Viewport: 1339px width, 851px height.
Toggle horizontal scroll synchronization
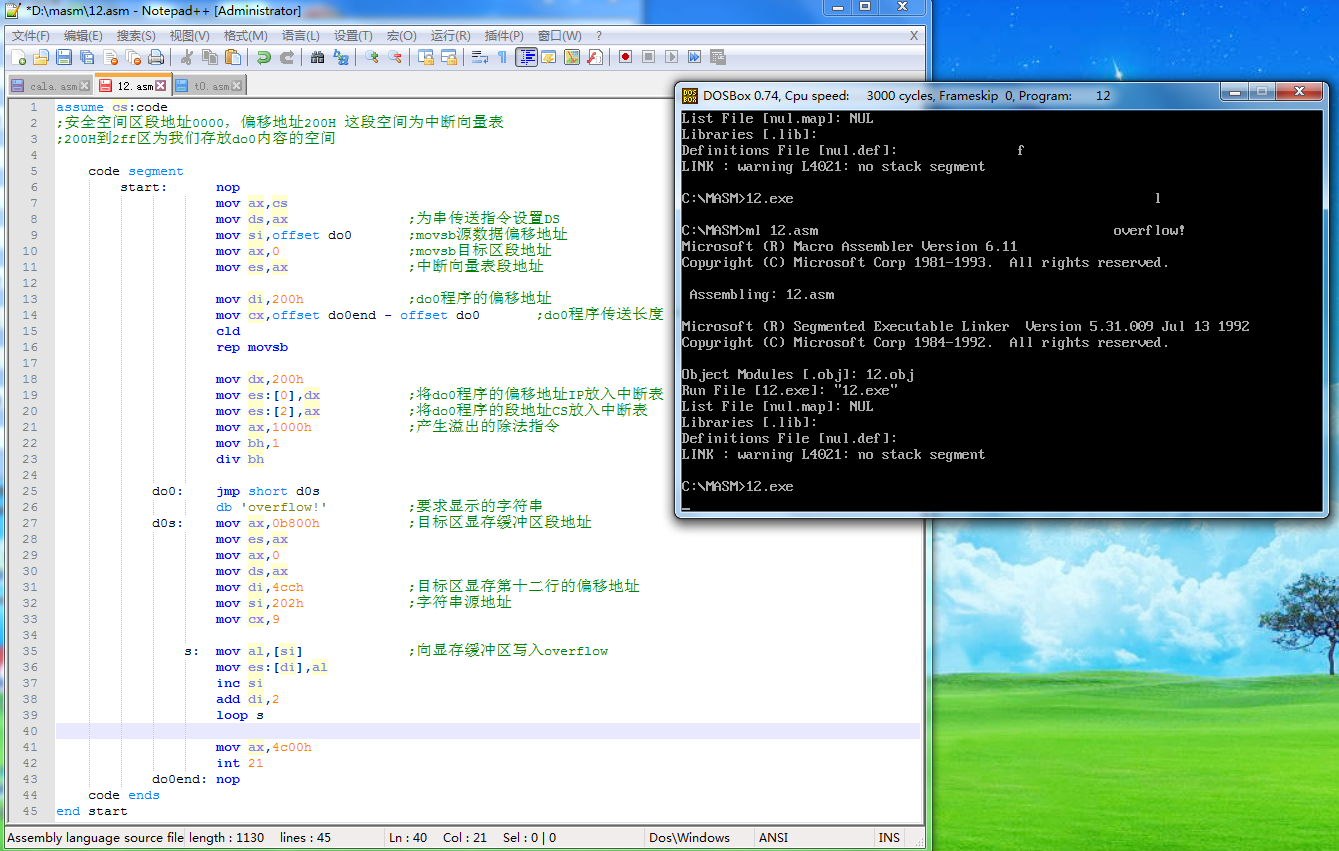click(449, 57)
